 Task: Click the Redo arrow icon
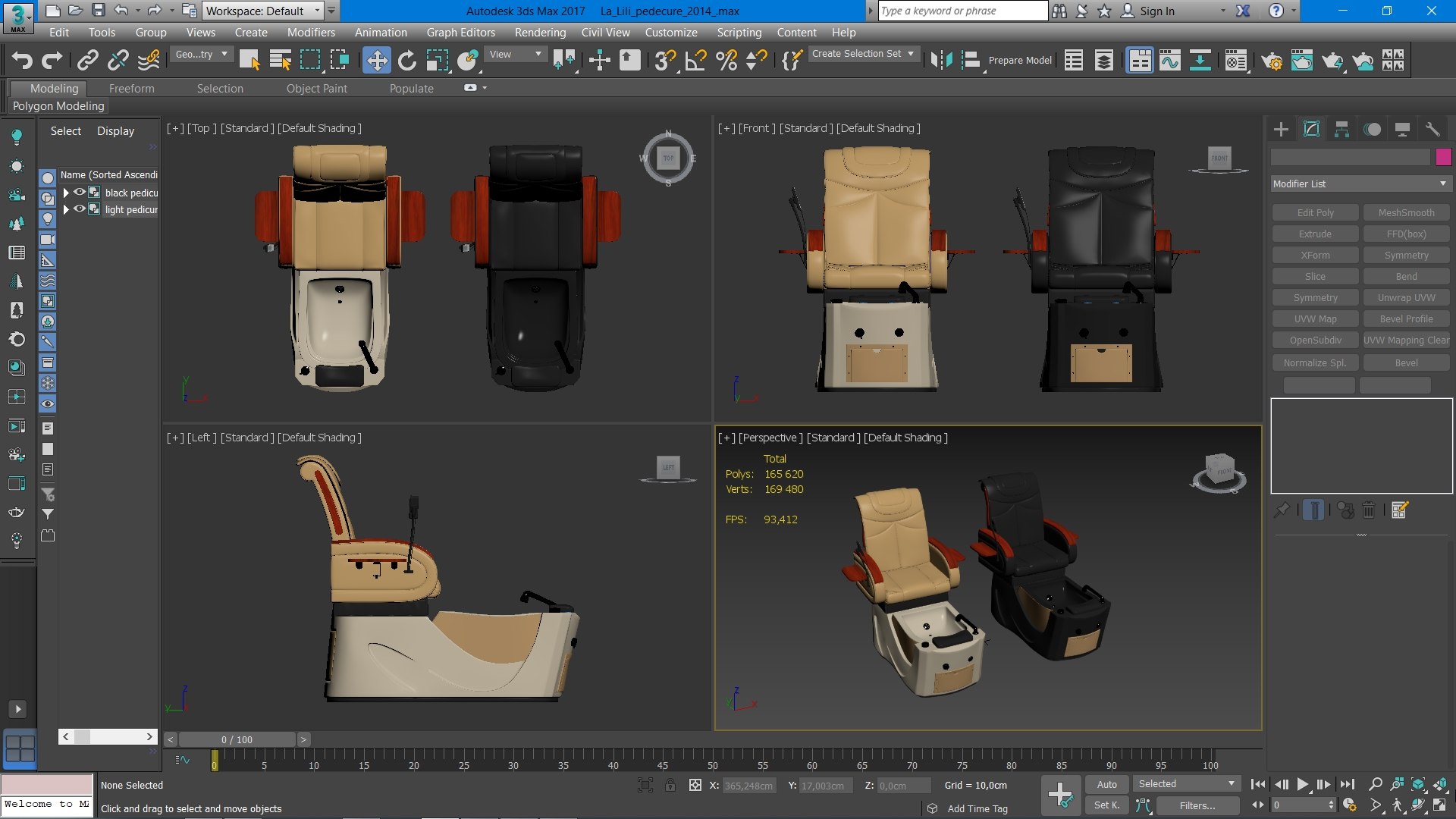(52, 60)
